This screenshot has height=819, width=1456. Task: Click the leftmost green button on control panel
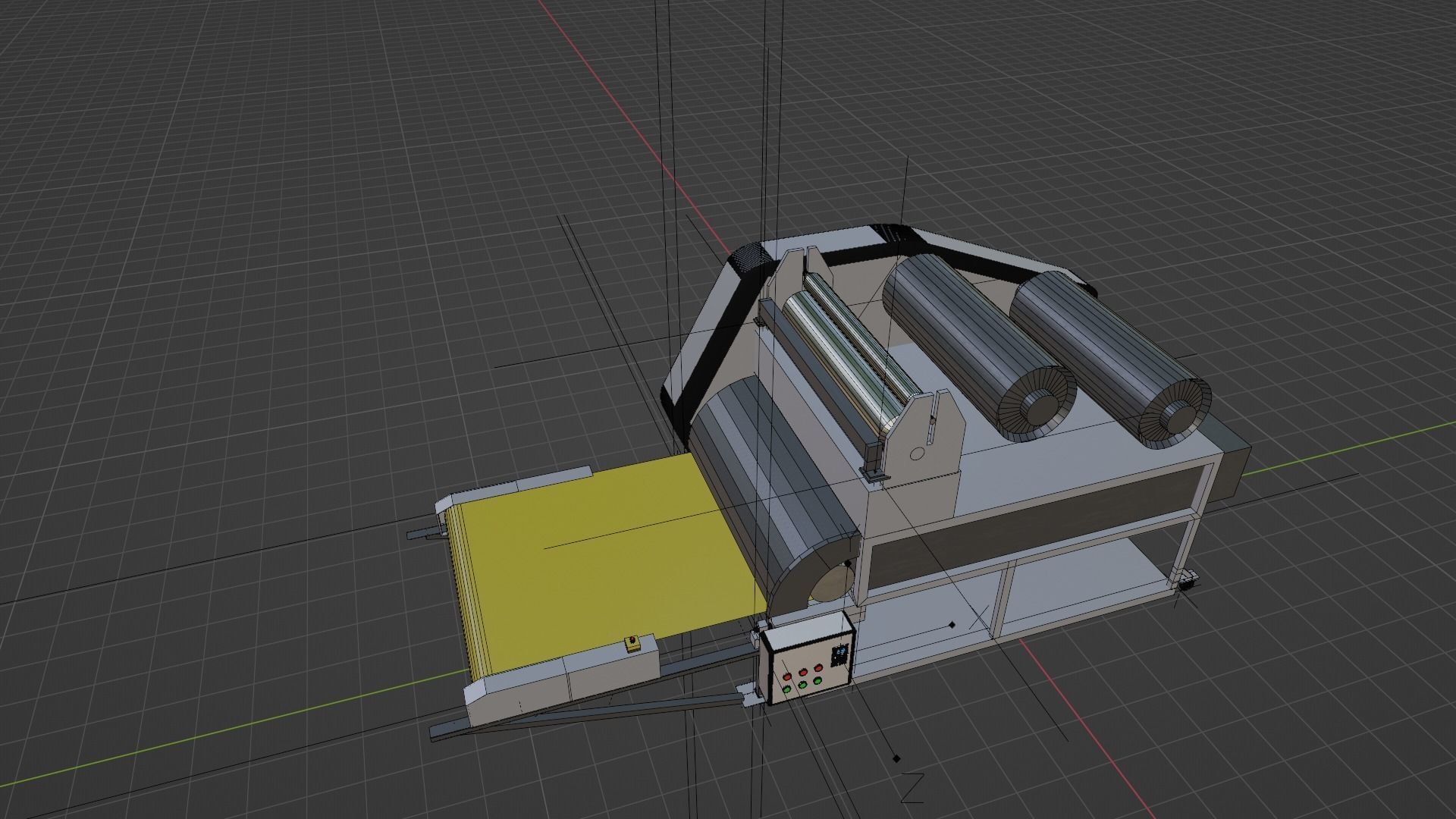pos(786,689)
